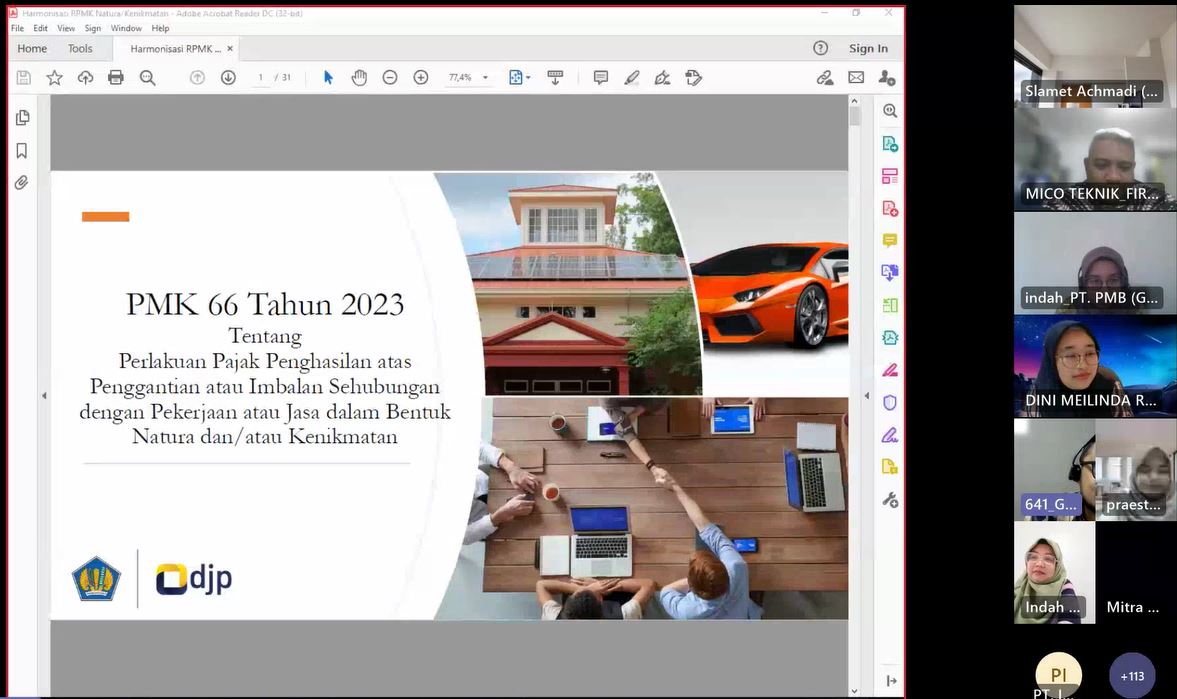1177x699 pixels.
Task: Activate the Selection arrow tool
Action: (328, 77)
